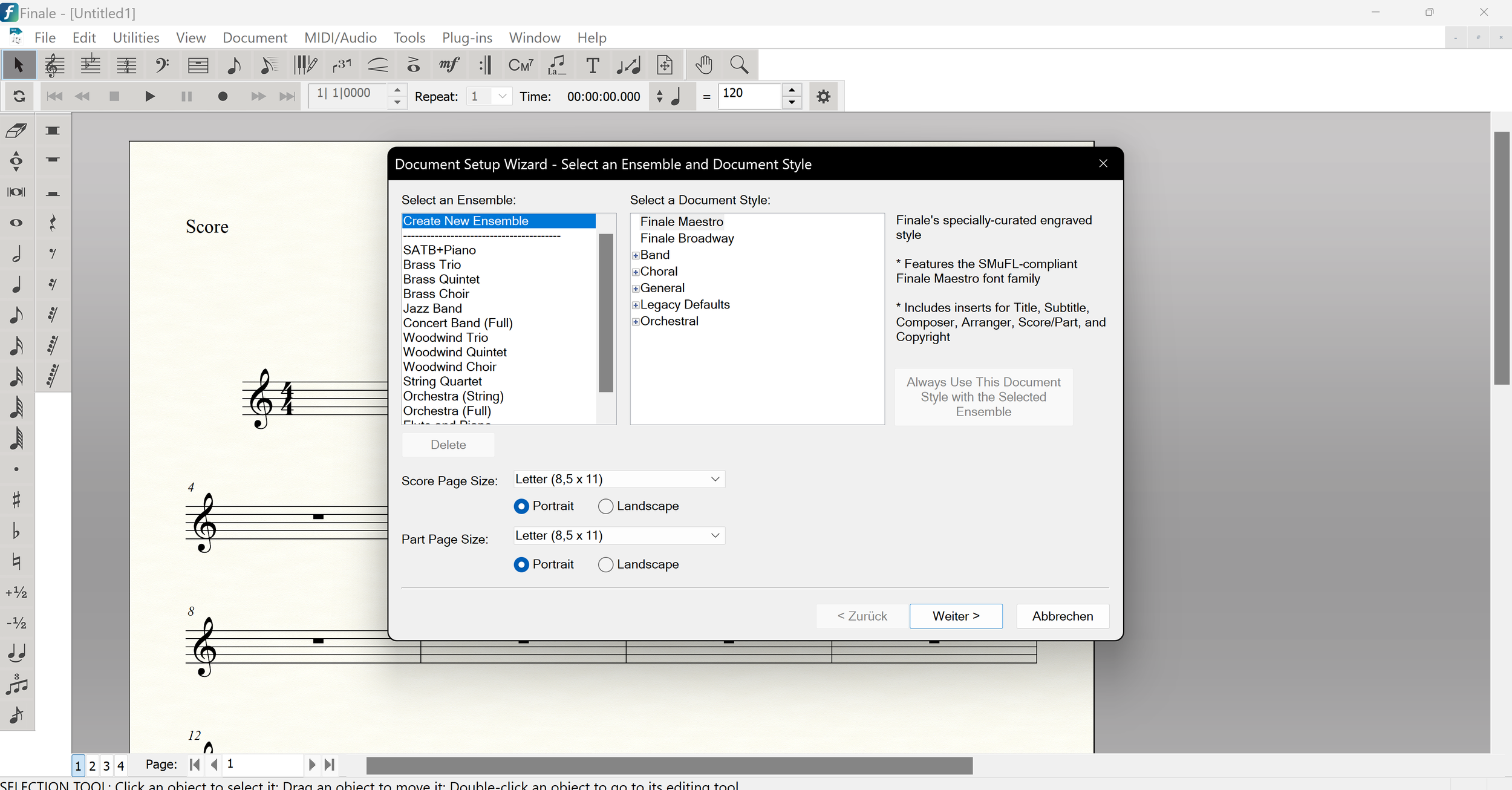Select the Chord tool (CM7 icon)
This screenshot has height=790, width=1512.
coord(521,65)
